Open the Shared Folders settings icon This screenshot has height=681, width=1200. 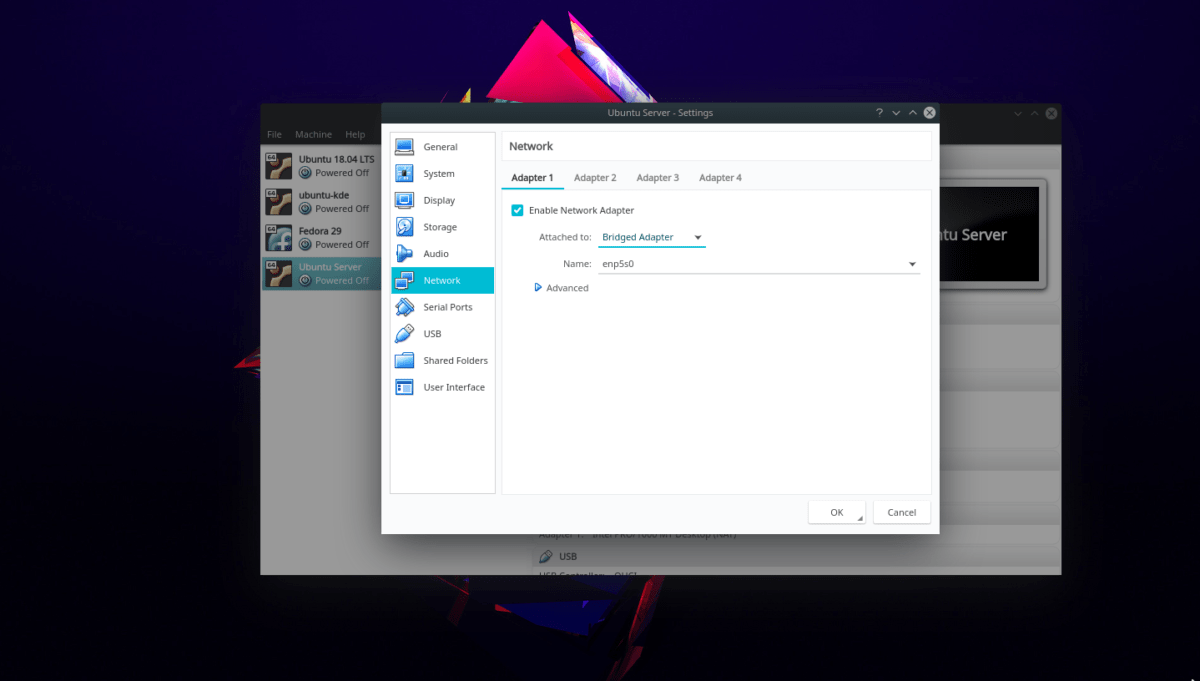404,361
